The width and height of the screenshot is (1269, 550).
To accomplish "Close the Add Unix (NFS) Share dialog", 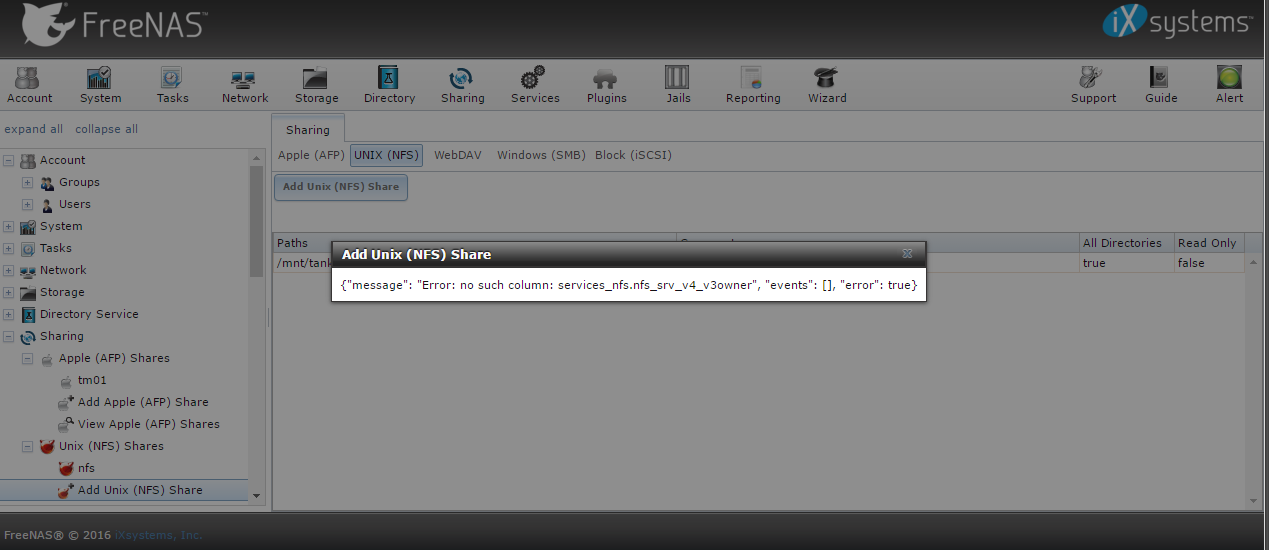I will click(x=907, y=254).
